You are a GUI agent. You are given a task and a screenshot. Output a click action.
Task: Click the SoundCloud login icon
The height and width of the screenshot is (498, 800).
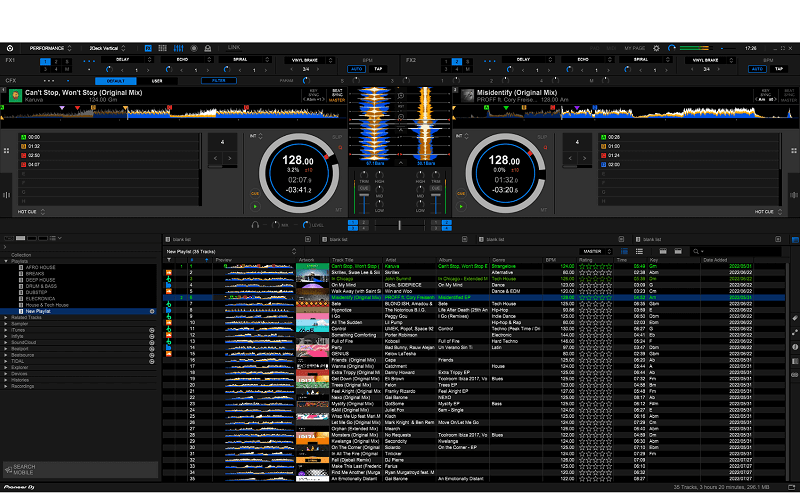click(152, 342)
